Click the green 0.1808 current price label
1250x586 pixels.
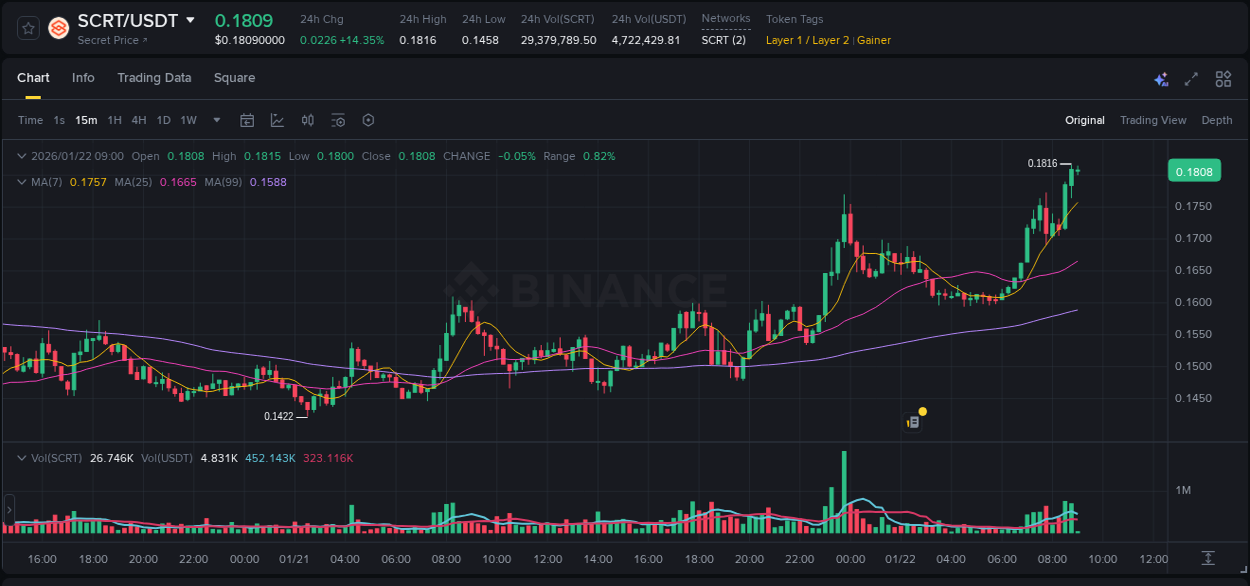click(1194, 171)
